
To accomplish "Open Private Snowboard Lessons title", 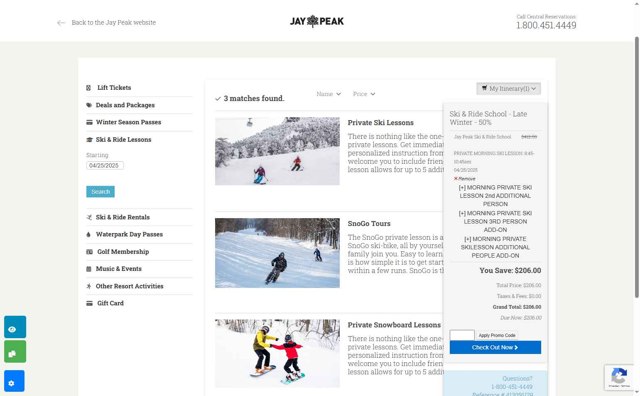I will (x=394, y=325).
